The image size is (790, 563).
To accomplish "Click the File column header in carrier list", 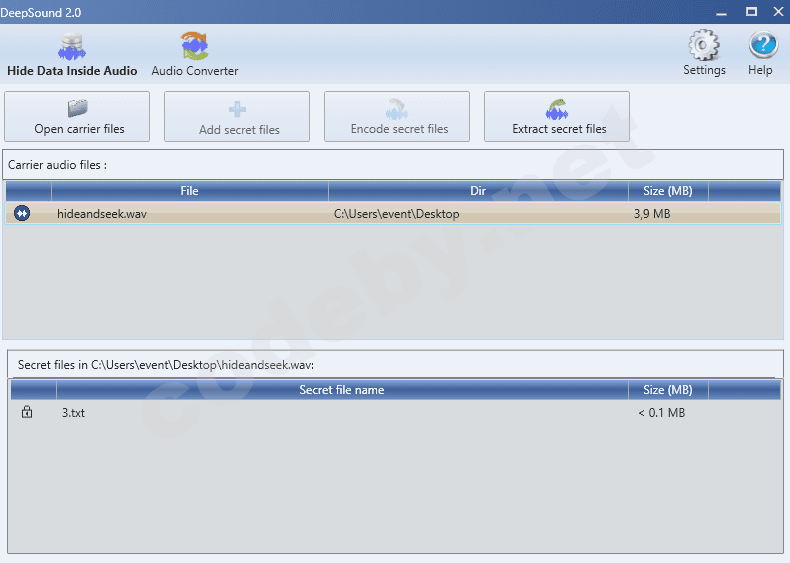I will (x=189, y=191).
